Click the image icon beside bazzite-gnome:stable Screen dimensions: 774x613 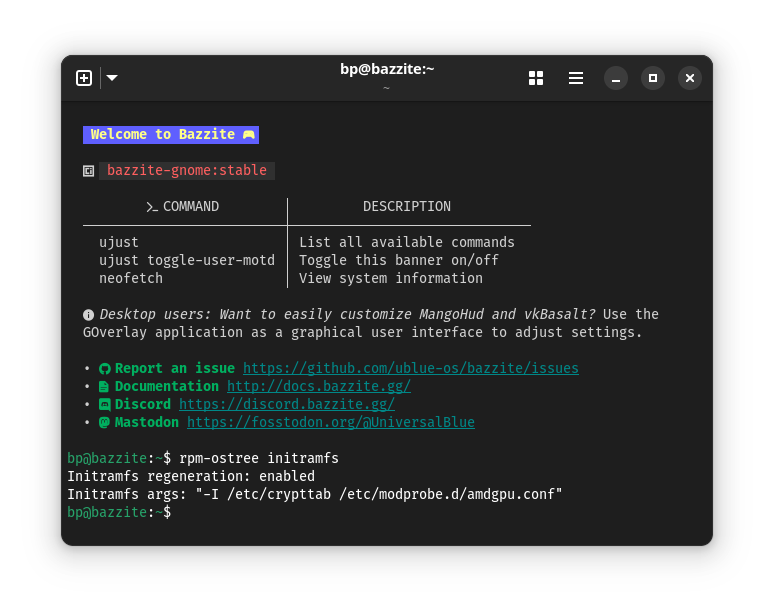pyautogui.click(x=89, y=171)
